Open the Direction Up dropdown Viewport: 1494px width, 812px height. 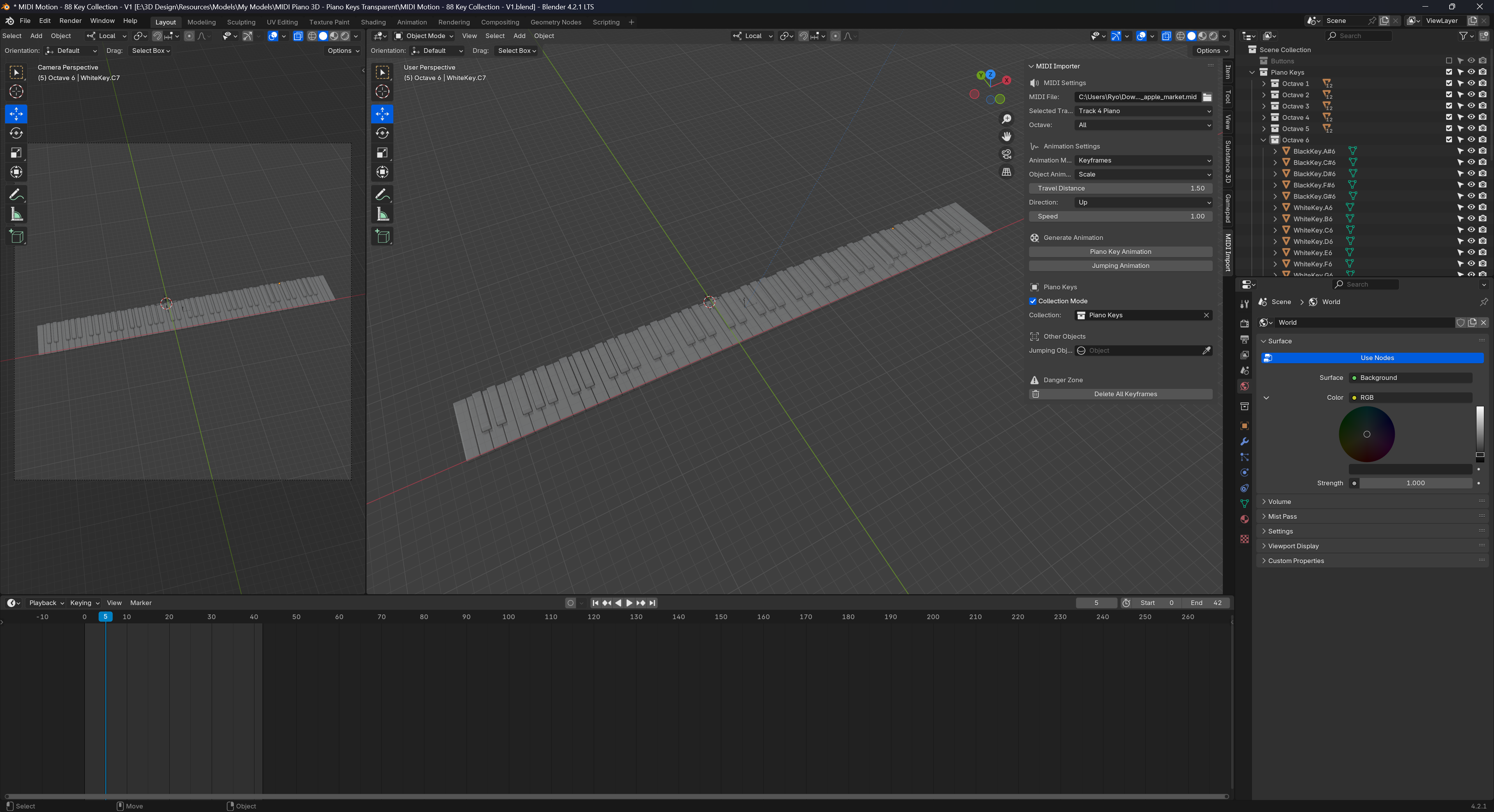(1144, 202)
